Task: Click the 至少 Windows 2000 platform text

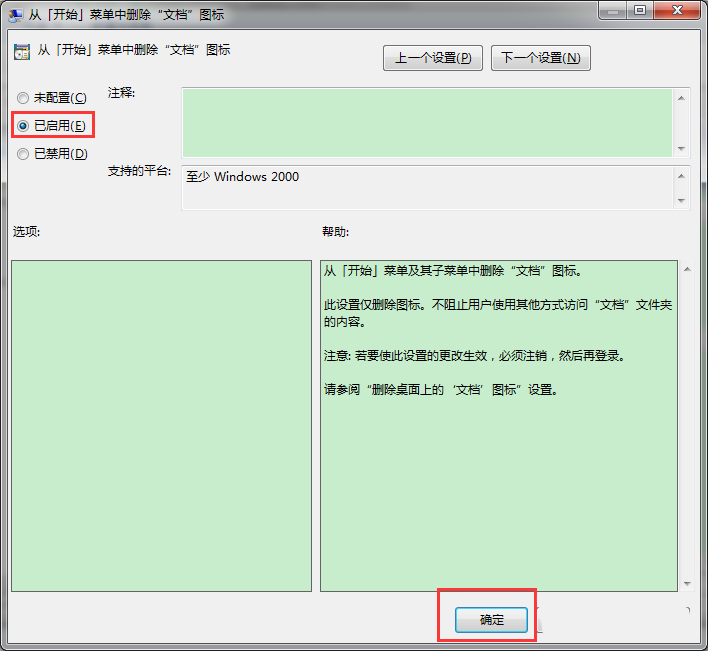Action: [x=242, y=177]
